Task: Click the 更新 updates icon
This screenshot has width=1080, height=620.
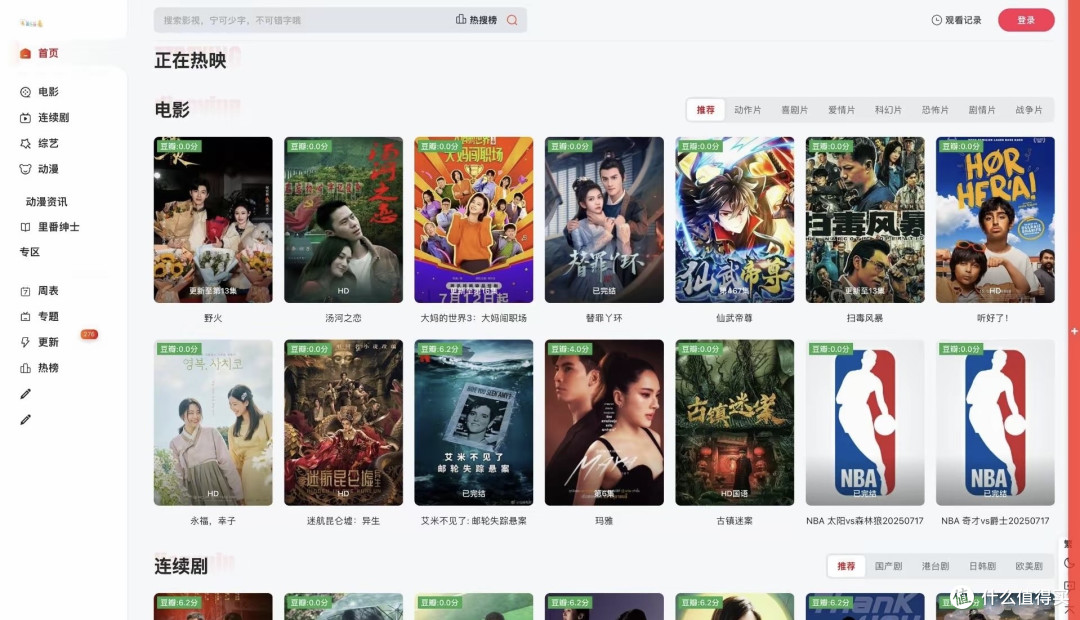Action: pos(25,342)
